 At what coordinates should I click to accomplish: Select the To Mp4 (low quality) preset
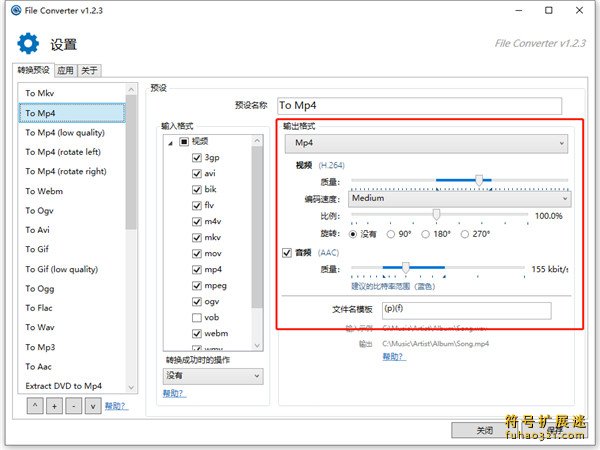tap(72, 132)
